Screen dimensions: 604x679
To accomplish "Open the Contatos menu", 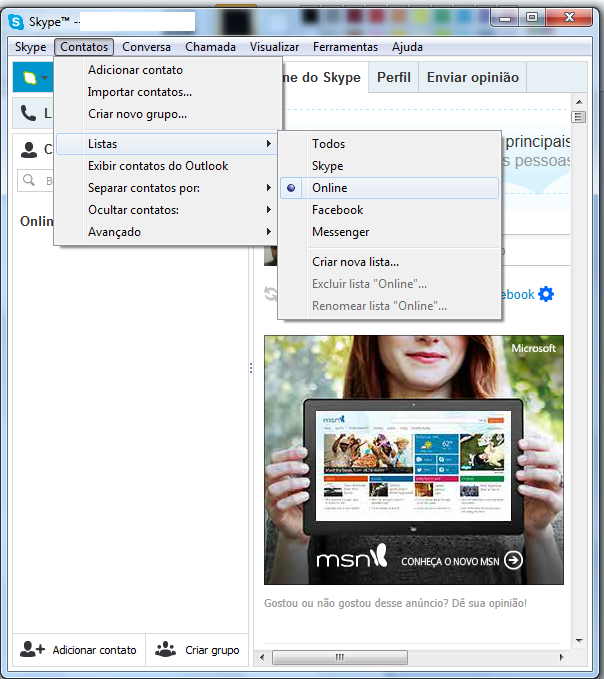I will tap(84, 47).
